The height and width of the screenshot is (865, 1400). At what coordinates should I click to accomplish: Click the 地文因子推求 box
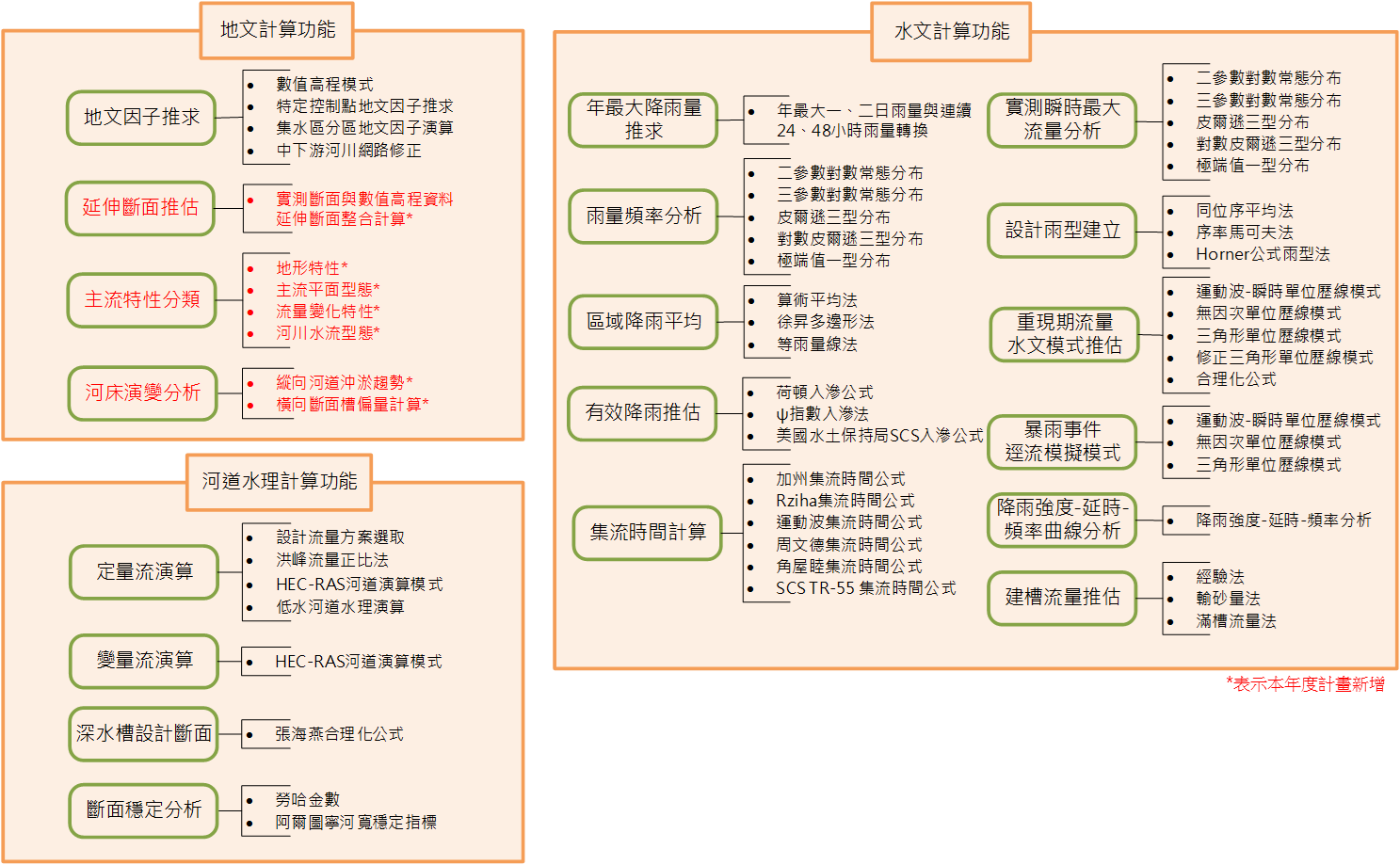click(x=141, y=118)
